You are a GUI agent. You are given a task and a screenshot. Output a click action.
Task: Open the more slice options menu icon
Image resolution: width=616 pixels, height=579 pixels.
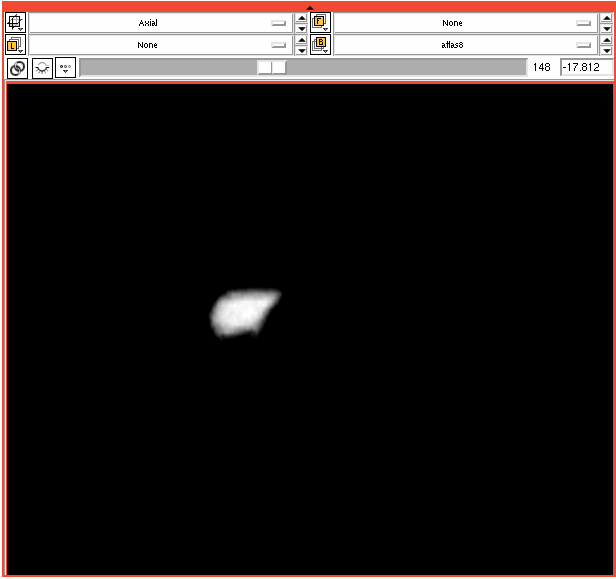pyautogui.click(x=65, y=68)
